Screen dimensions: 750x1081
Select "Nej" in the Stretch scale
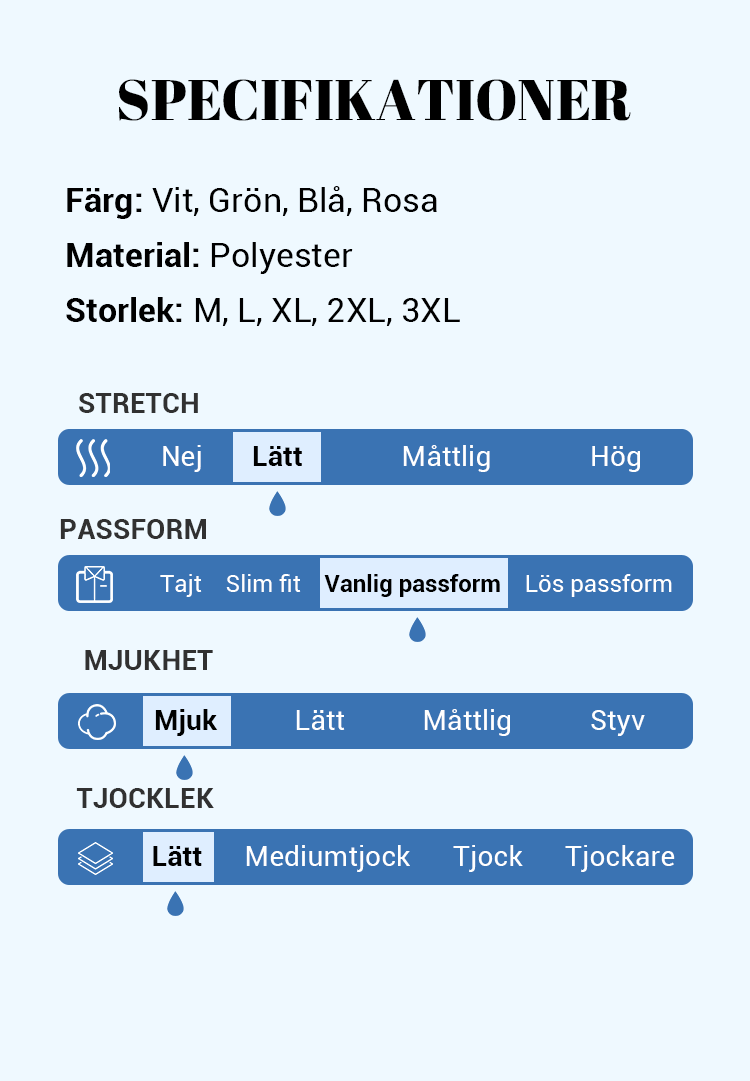tap(182, 457)
